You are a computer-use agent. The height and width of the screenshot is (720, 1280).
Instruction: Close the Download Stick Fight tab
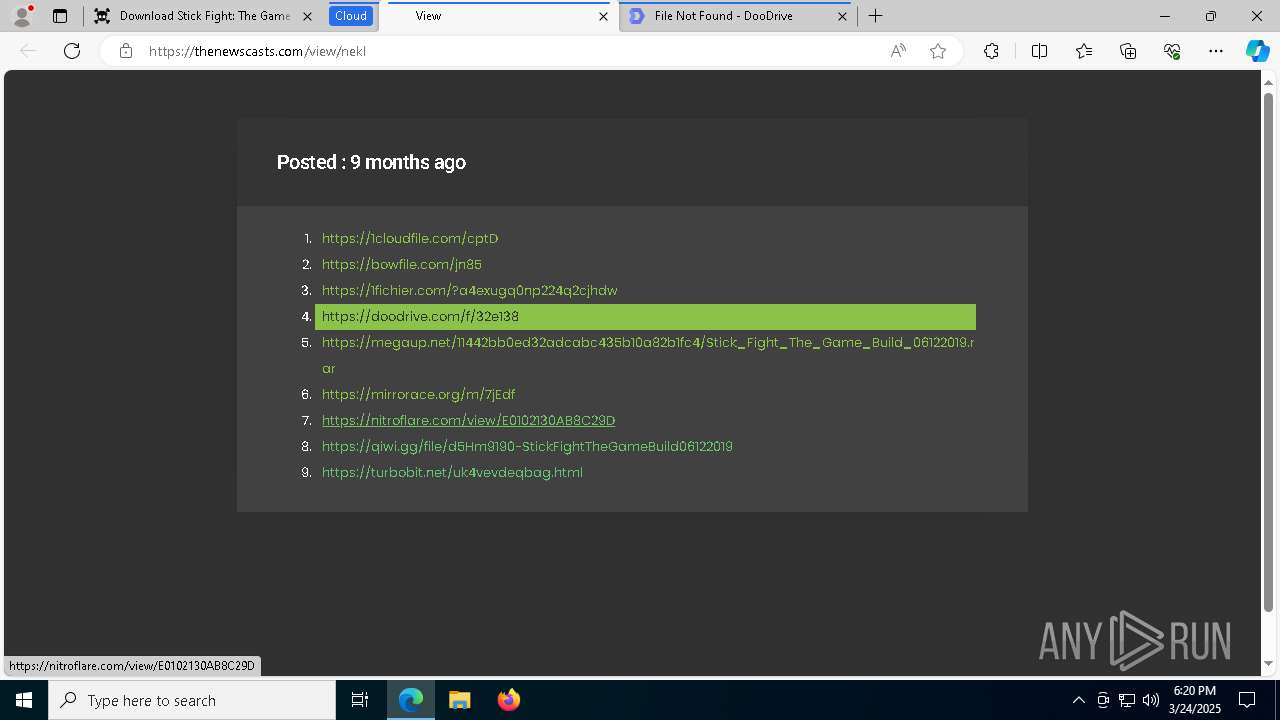pyautogui.click(x=307, y=16)
